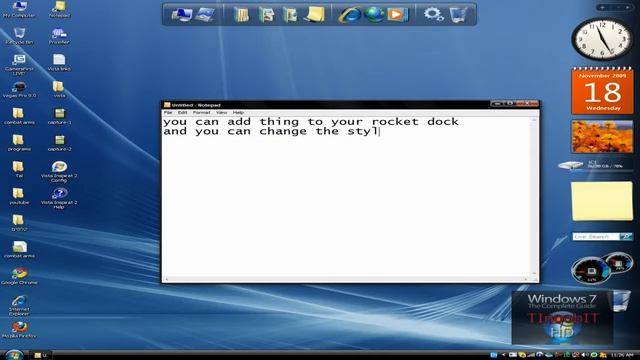Open the capture-1 desktop file

click(60, 116)
